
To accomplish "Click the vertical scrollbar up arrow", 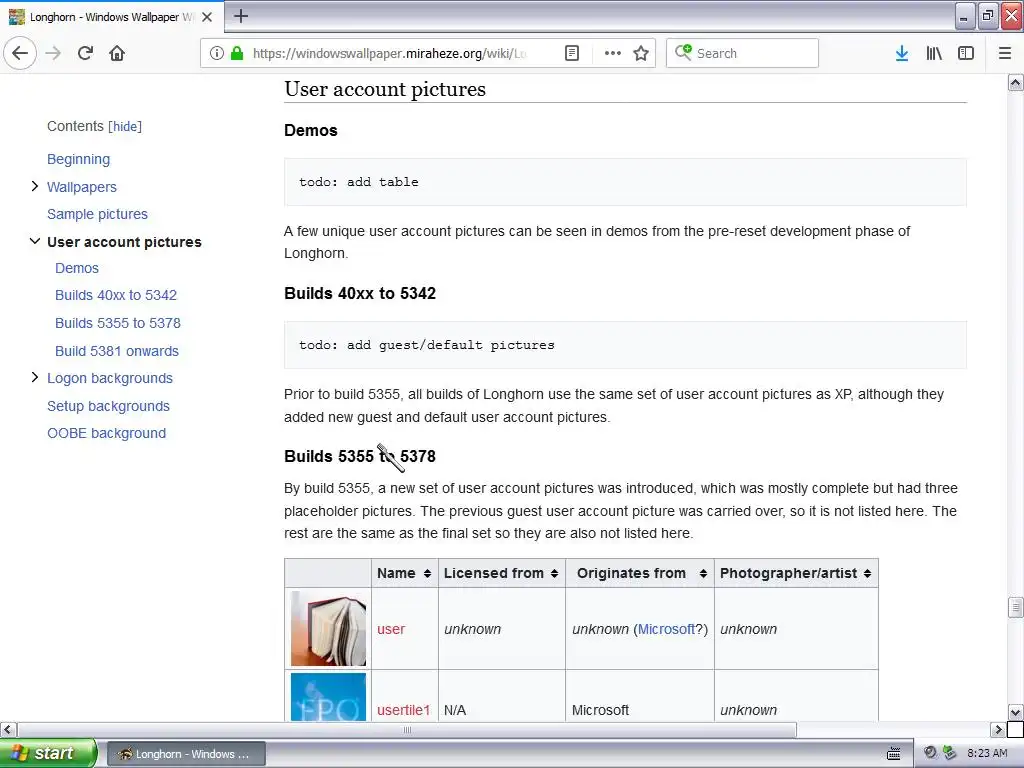I will [1015, 82].
